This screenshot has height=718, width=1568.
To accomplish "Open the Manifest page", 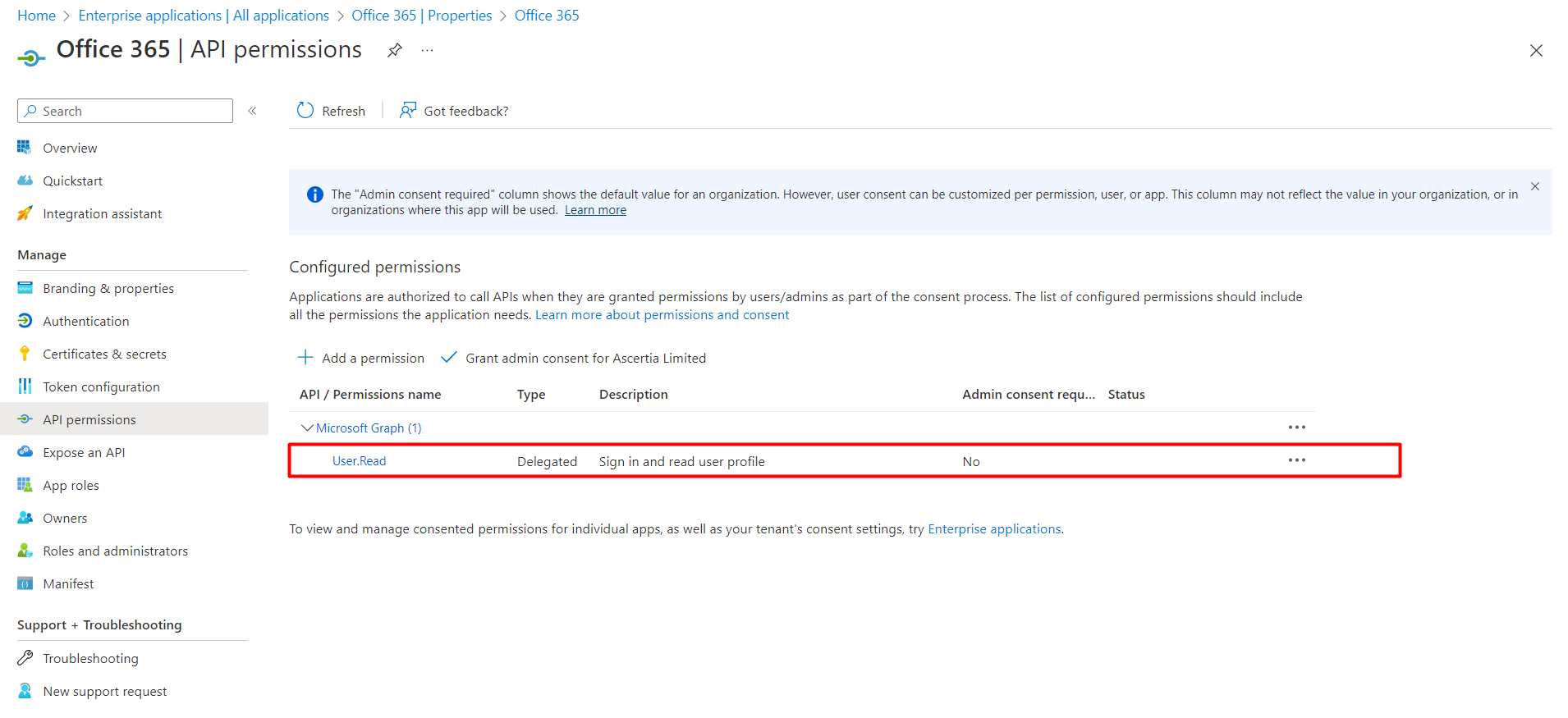I will coord(68,584).
